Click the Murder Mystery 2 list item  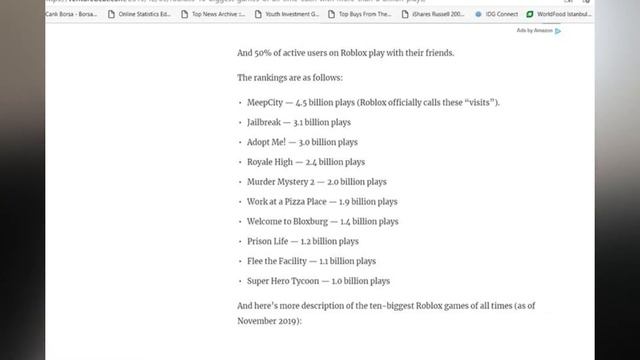point(316,182)
